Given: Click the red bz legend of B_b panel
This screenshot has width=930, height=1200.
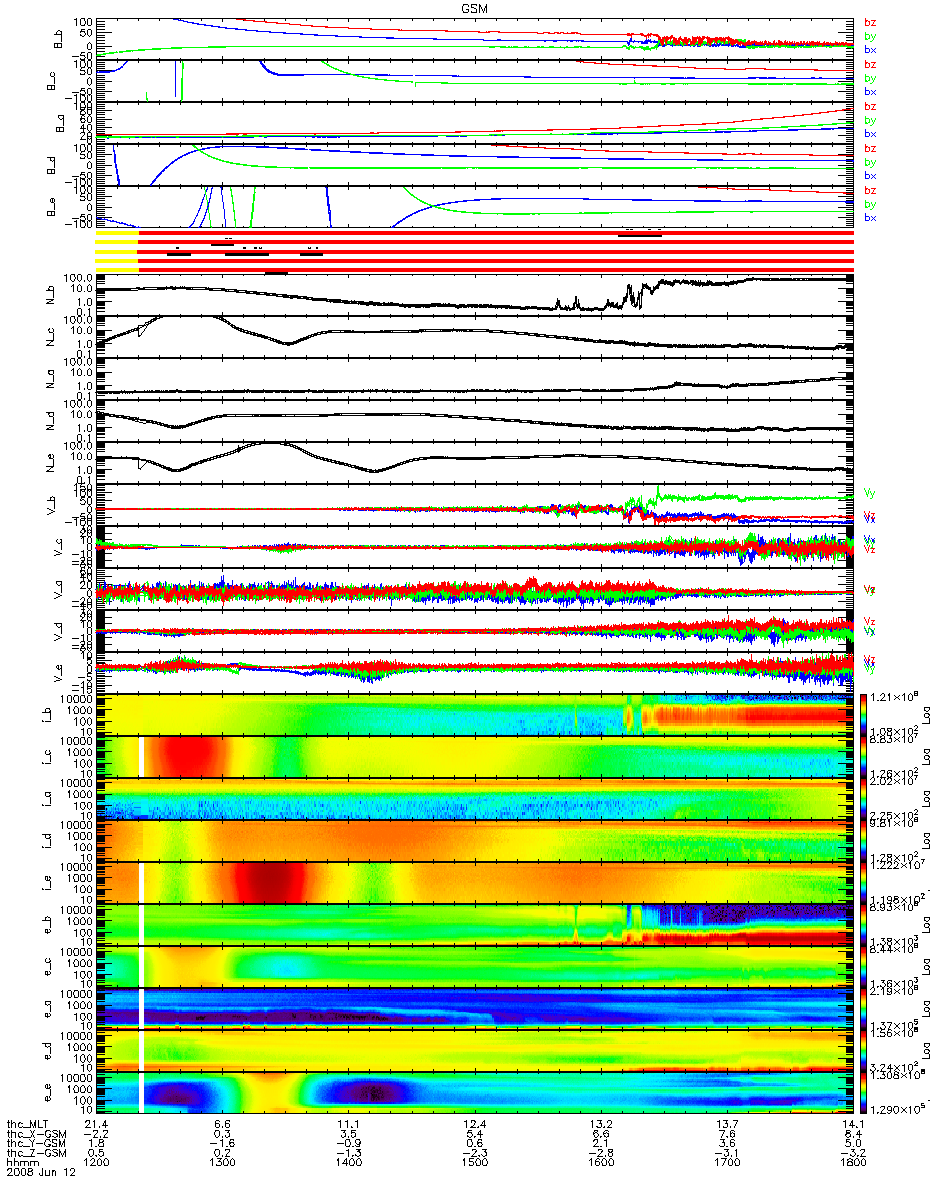Looking at the screenshot, I should click(x=870, y=22).
